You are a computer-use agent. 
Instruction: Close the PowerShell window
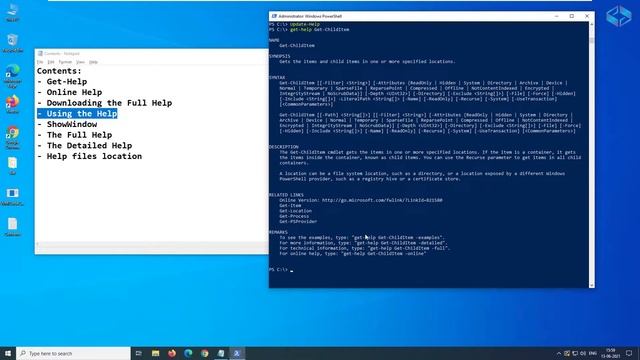click(587, 16)
